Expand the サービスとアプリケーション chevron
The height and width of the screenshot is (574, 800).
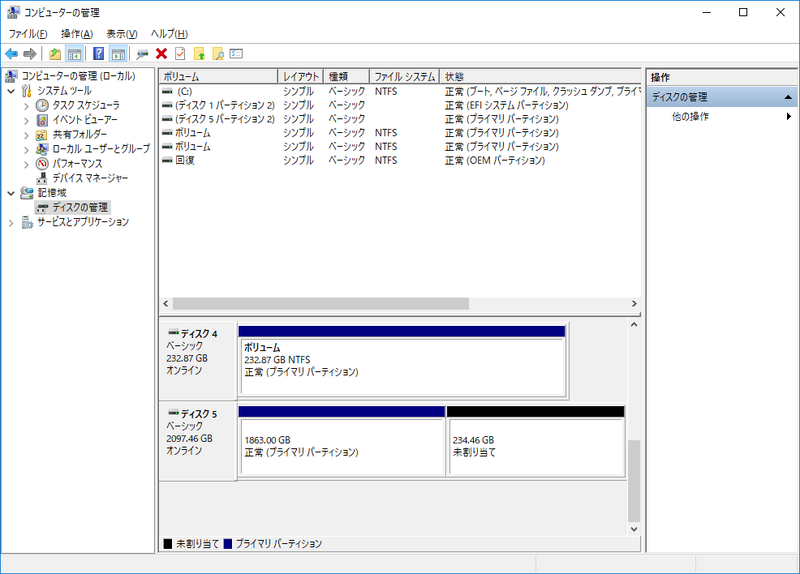coord(11,223)
